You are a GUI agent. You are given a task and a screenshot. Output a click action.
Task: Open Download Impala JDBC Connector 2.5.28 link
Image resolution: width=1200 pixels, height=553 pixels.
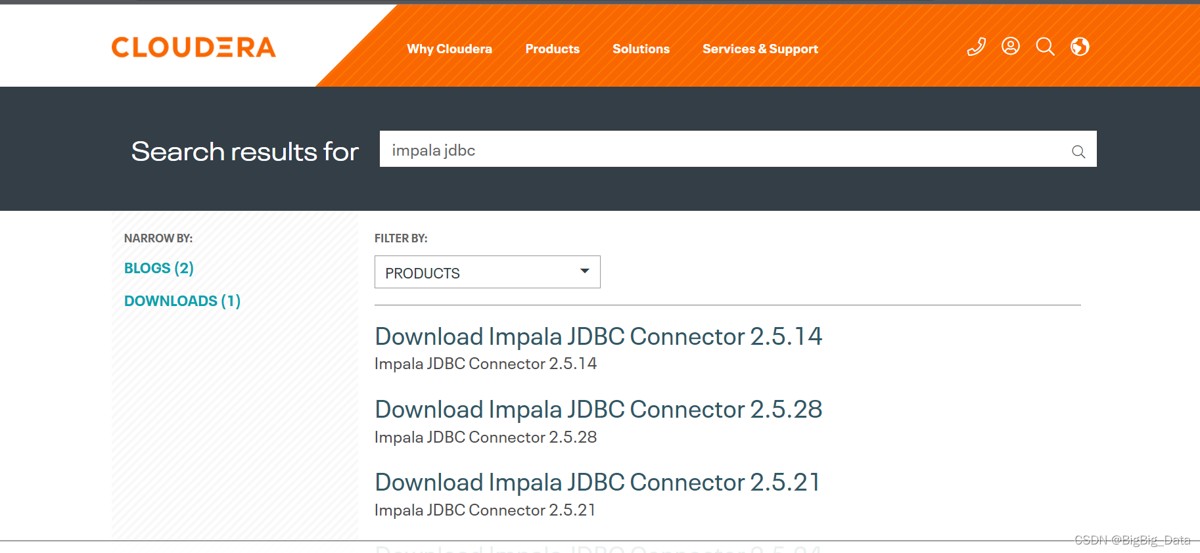[598, 409]
